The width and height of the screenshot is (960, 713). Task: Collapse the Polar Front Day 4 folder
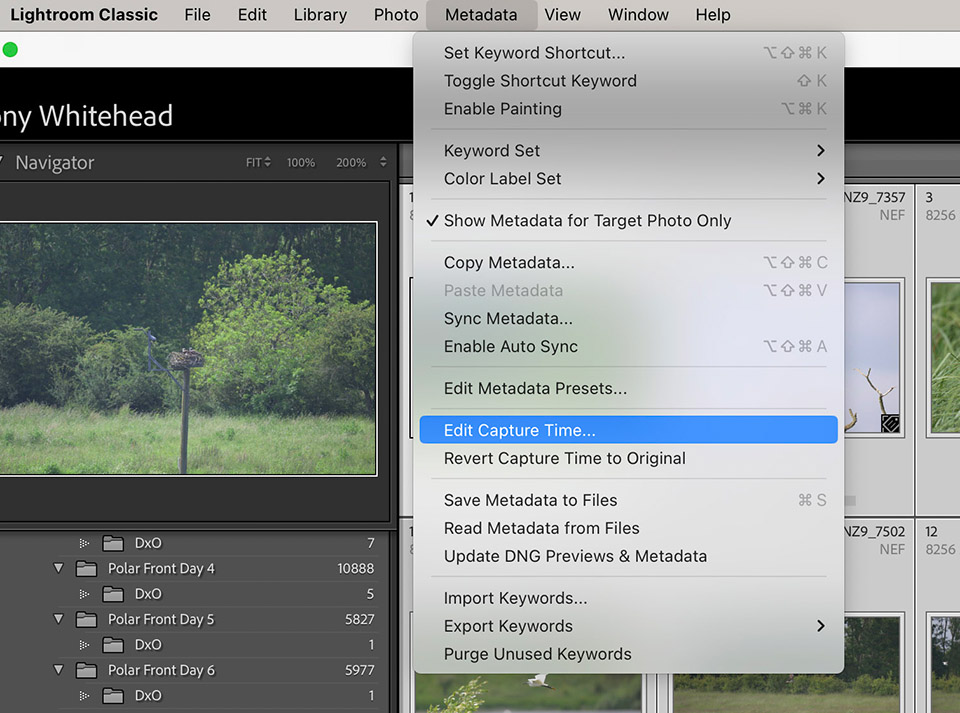click(x=59, y=569)
